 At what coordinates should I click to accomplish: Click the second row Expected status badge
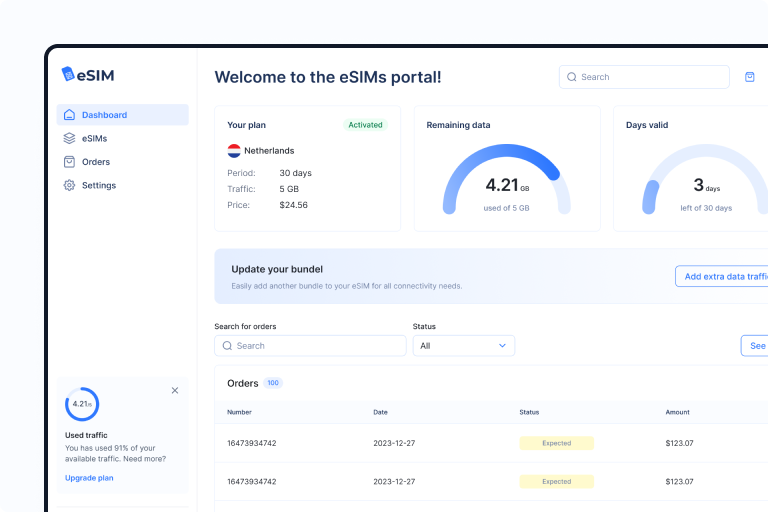[x=556, y=482]
